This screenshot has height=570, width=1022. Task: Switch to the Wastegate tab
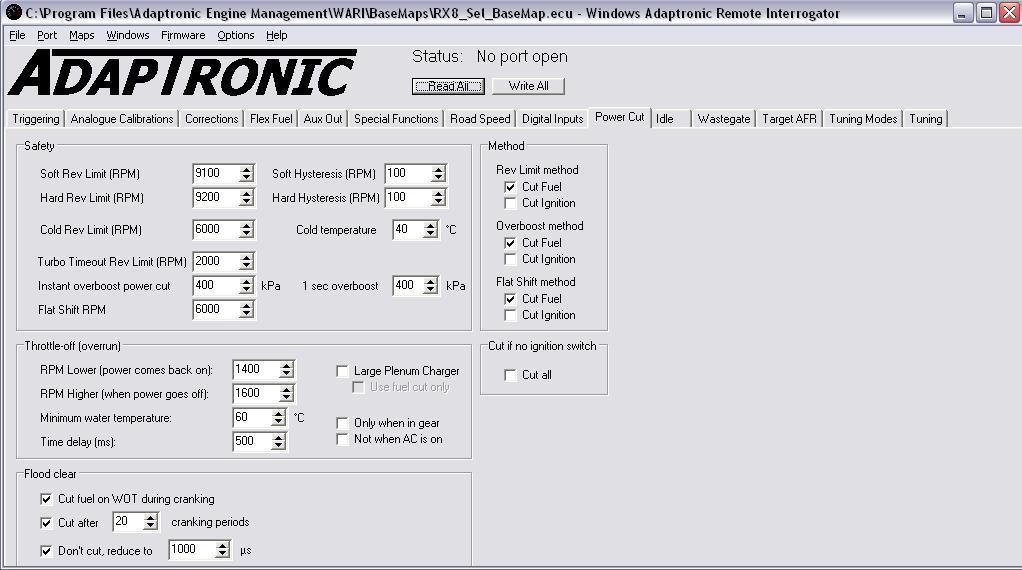pos(723,119)
